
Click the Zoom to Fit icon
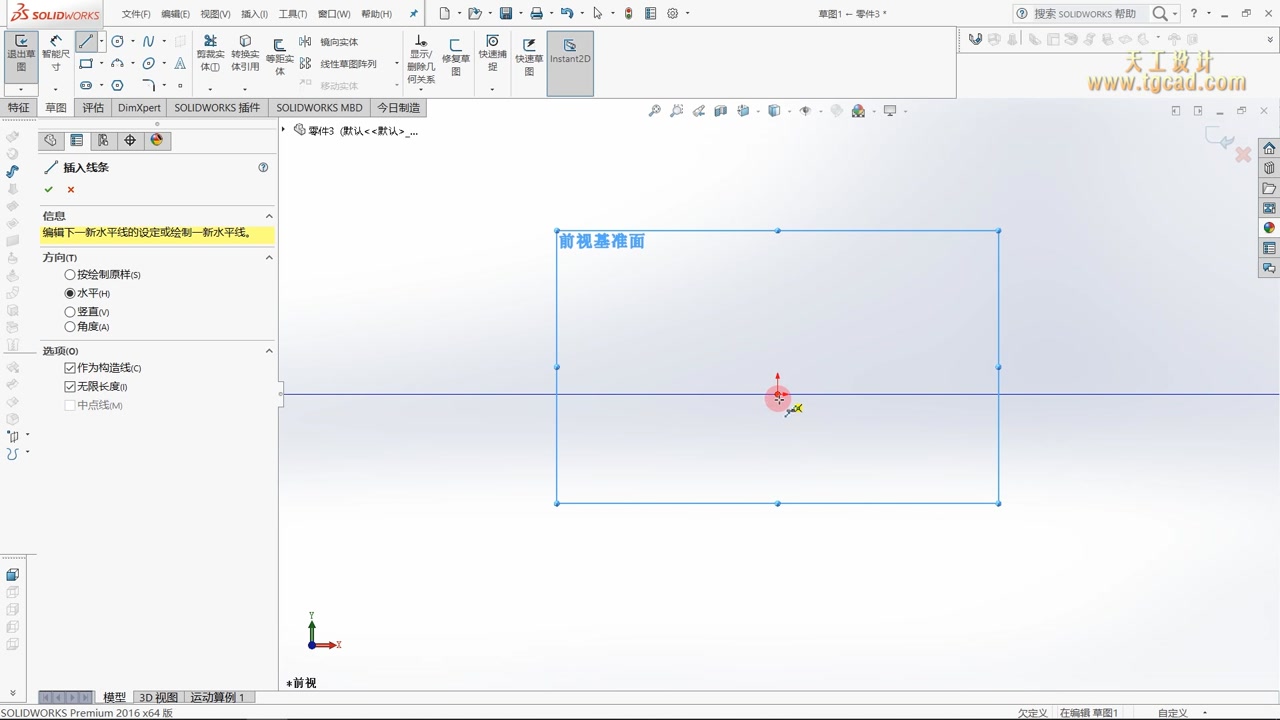pos(655,111)
